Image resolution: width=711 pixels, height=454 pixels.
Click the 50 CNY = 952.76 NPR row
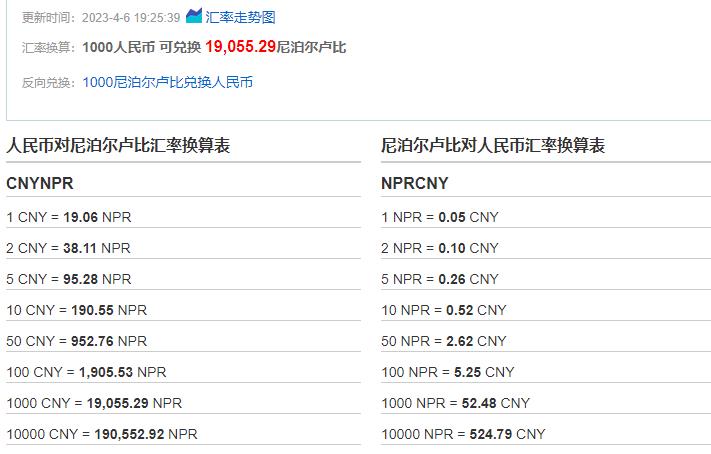pyautogui.click(x=76, y=341)
